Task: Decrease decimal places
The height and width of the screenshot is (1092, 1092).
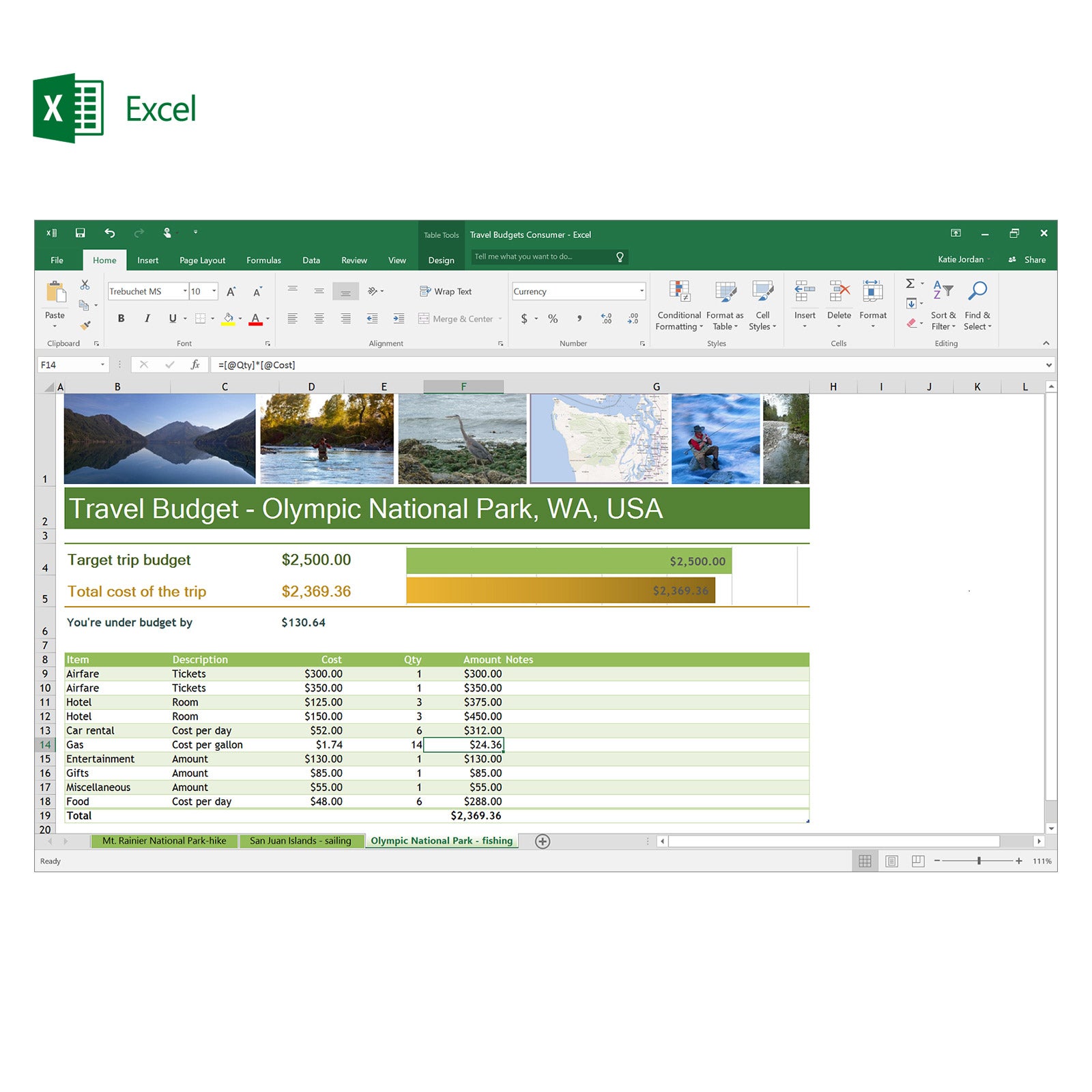Action: click(633, 319)
